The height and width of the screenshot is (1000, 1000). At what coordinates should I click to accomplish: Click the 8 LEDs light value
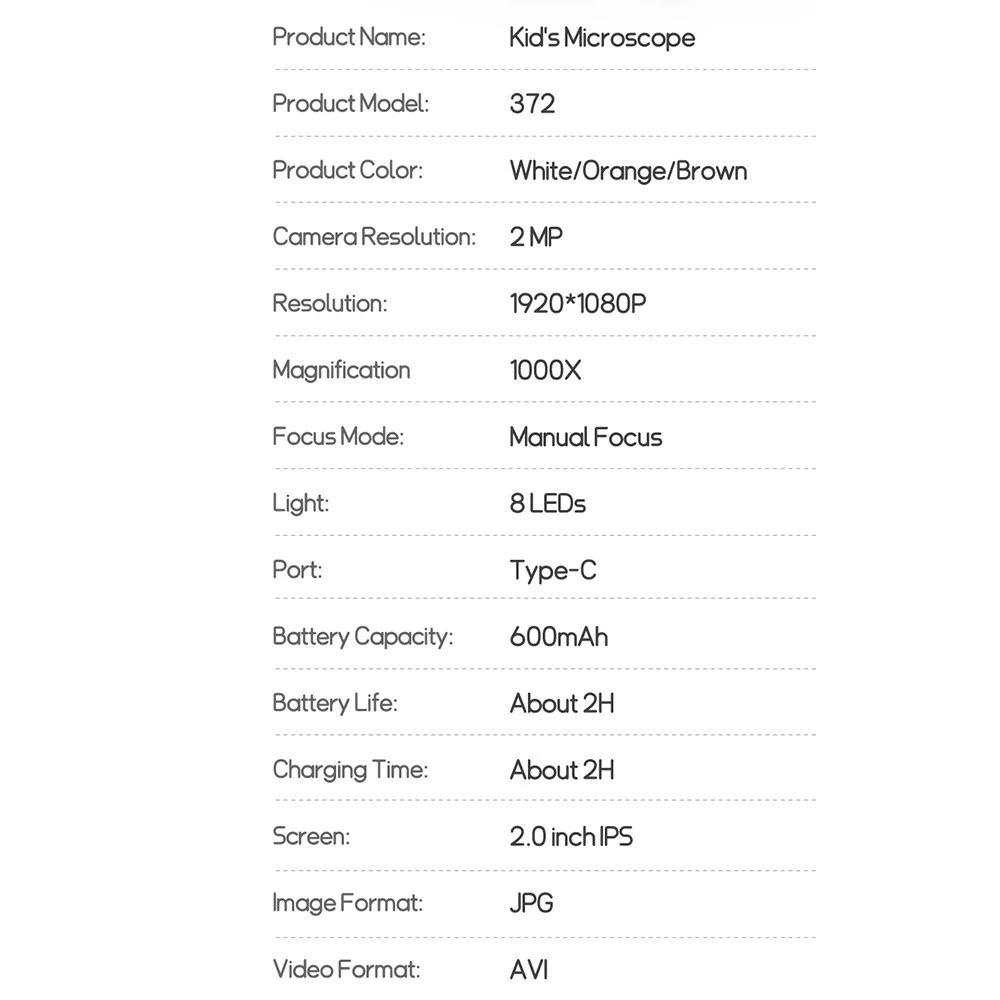pyautogui.click(x=547, y=504)
